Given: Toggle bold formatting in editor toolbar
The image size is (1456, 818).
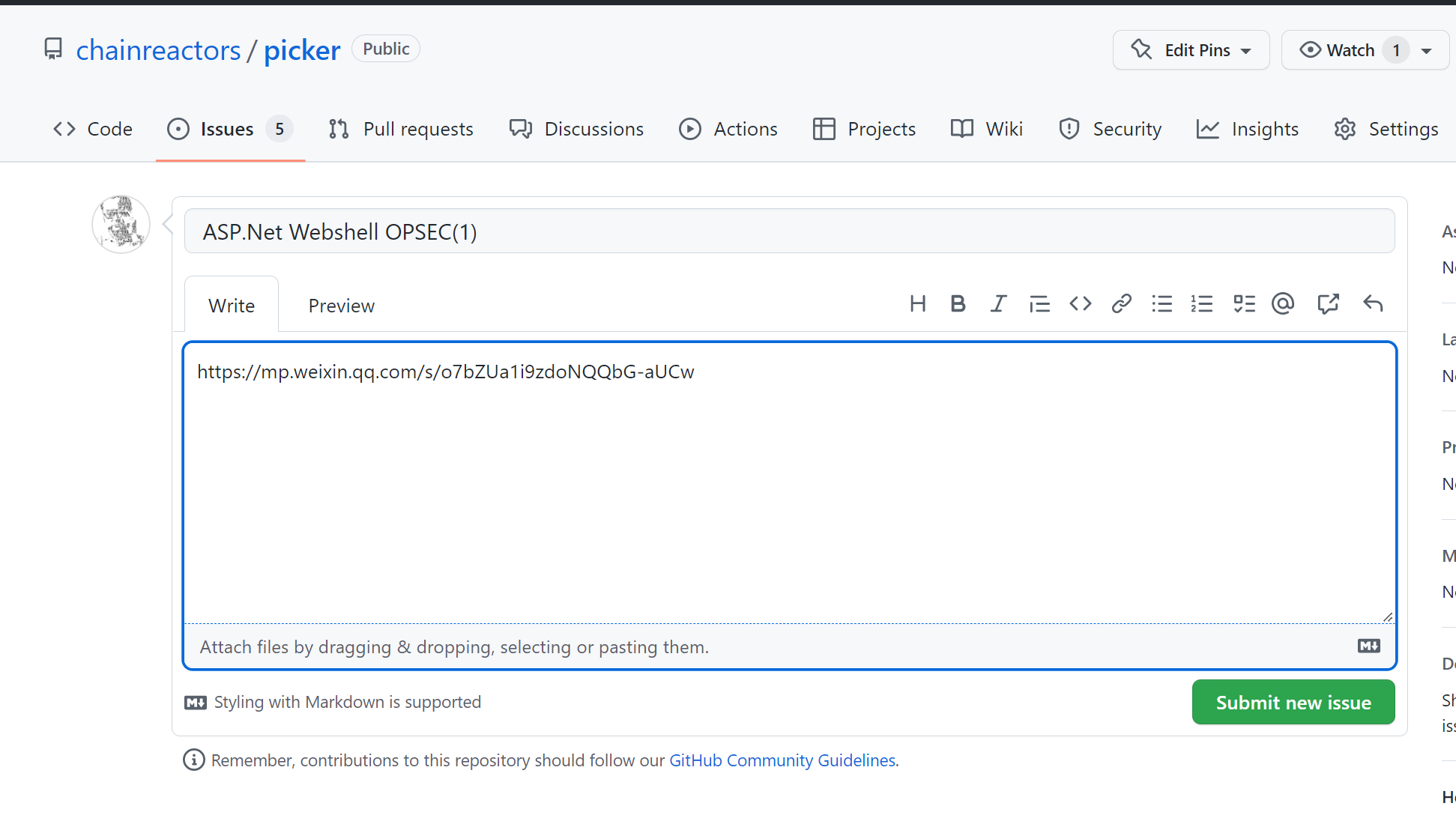Looking at the screenshot, I should pos(958,304).
